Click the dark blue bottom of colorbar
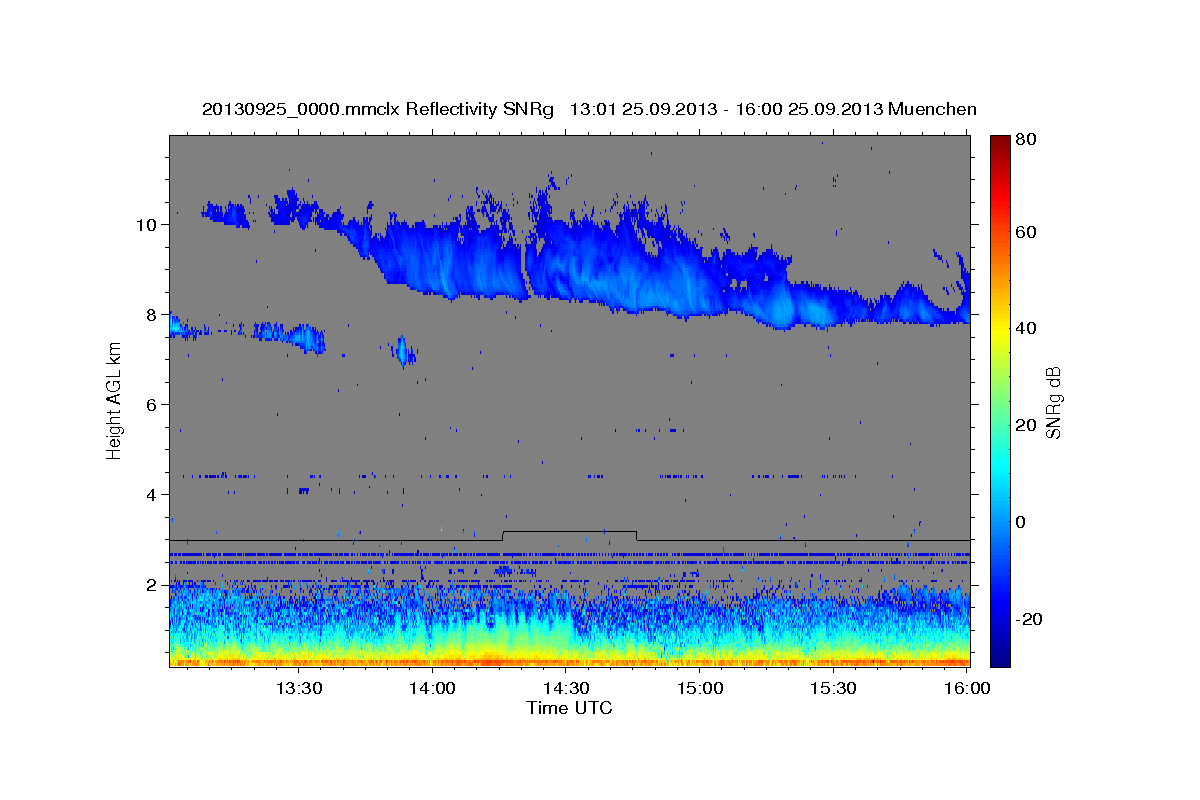This screenshot has height=800, width=1200. click(1000, 658)
